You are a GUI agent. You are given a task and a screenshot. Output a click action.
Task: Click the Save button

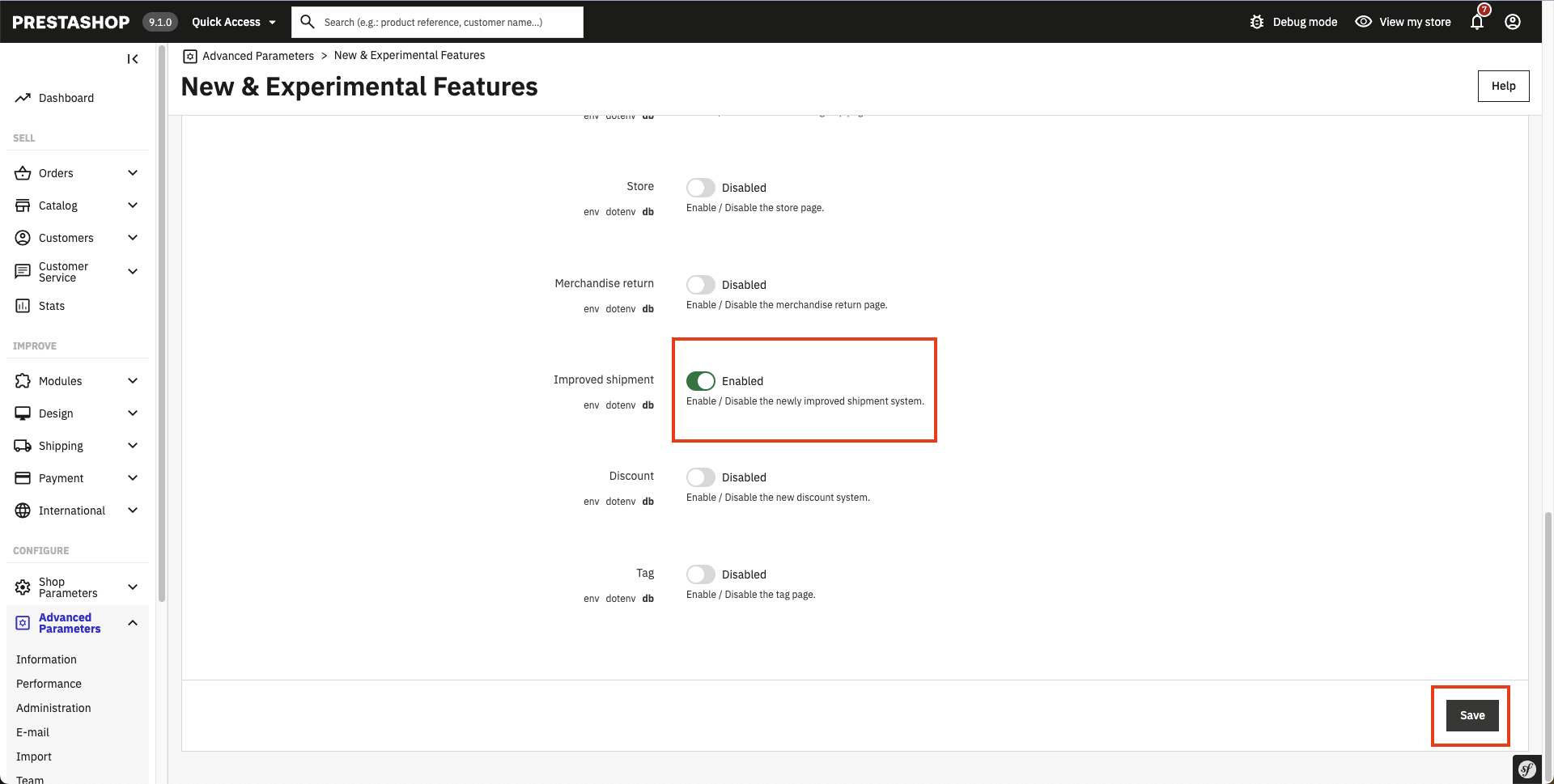coord(1471,715)
